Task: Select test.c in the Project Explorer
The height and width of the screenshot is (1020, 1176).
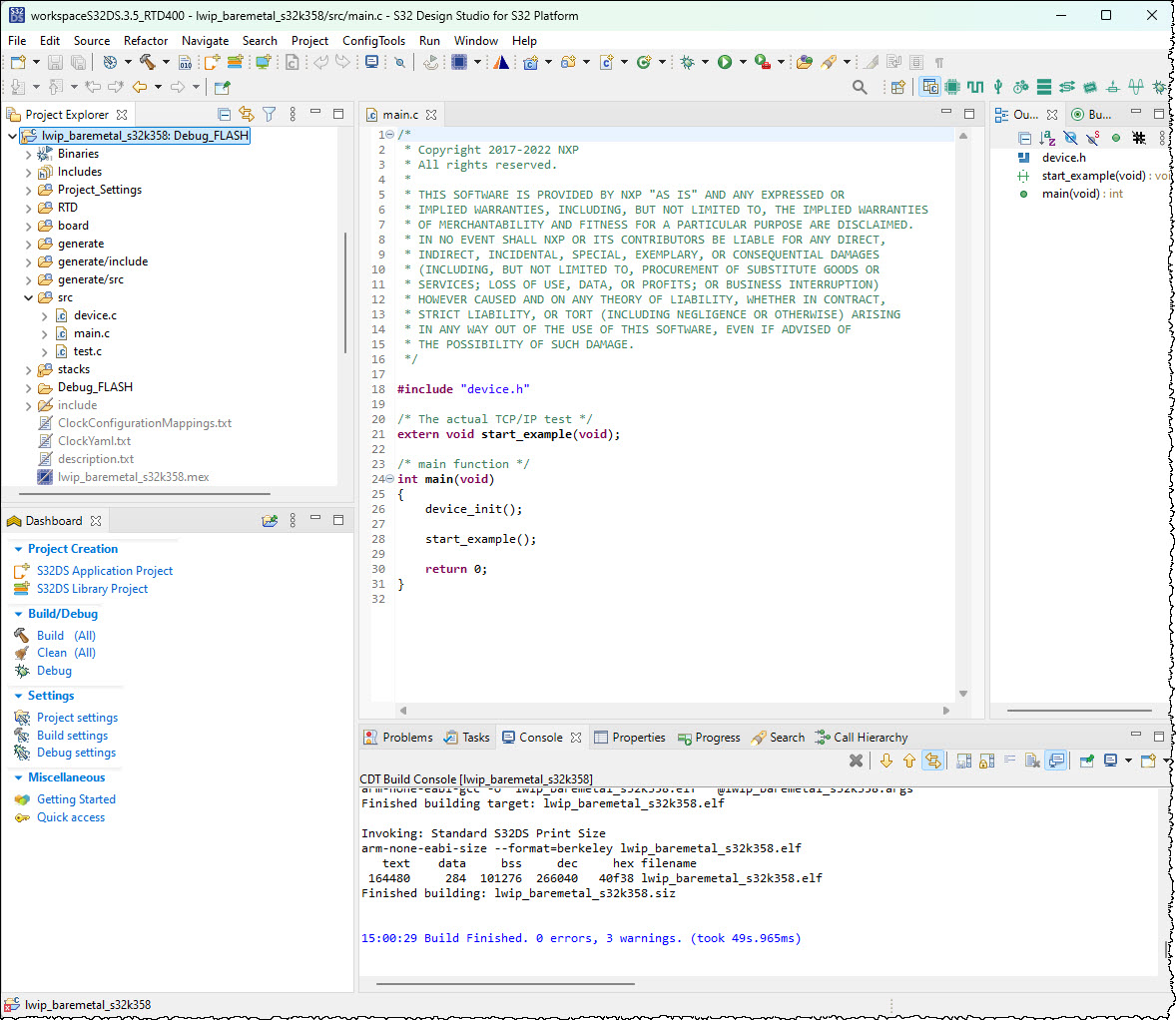Action: 87,351
